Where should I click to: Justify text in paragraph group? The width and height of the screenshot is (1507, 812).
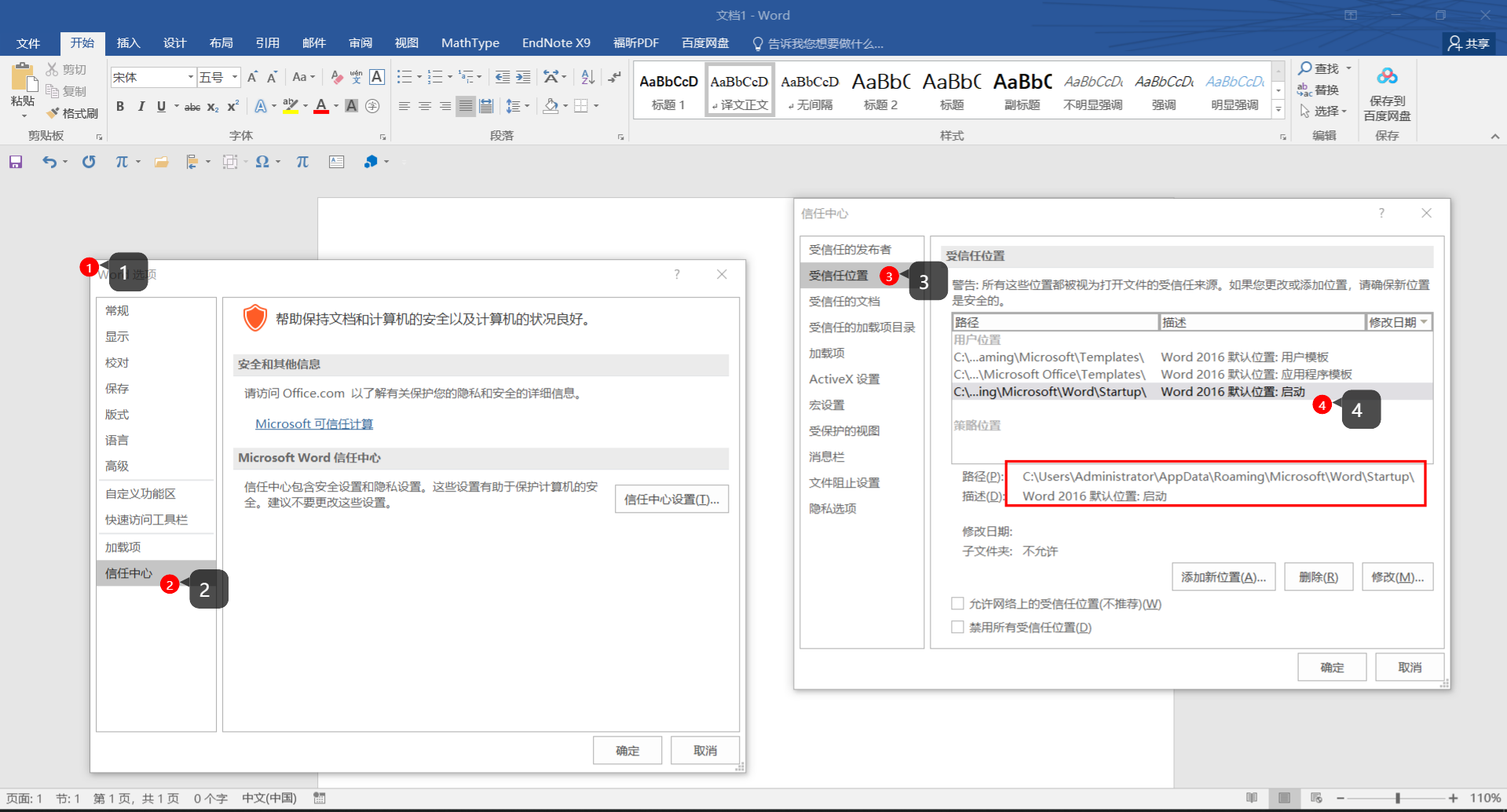[466, 106]
